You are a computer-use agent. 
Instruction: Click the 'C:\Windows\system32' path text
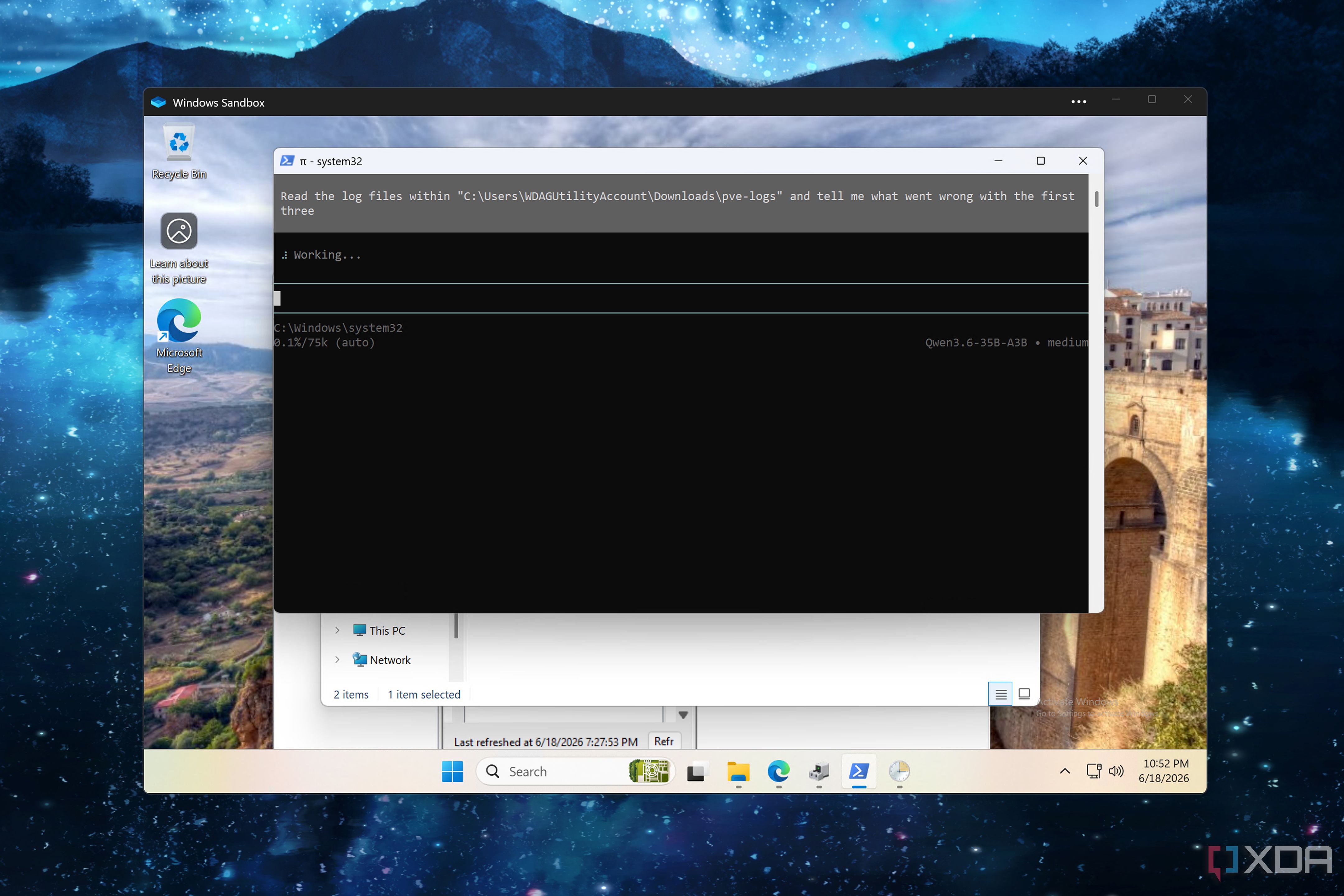click(x=338, y=328)
